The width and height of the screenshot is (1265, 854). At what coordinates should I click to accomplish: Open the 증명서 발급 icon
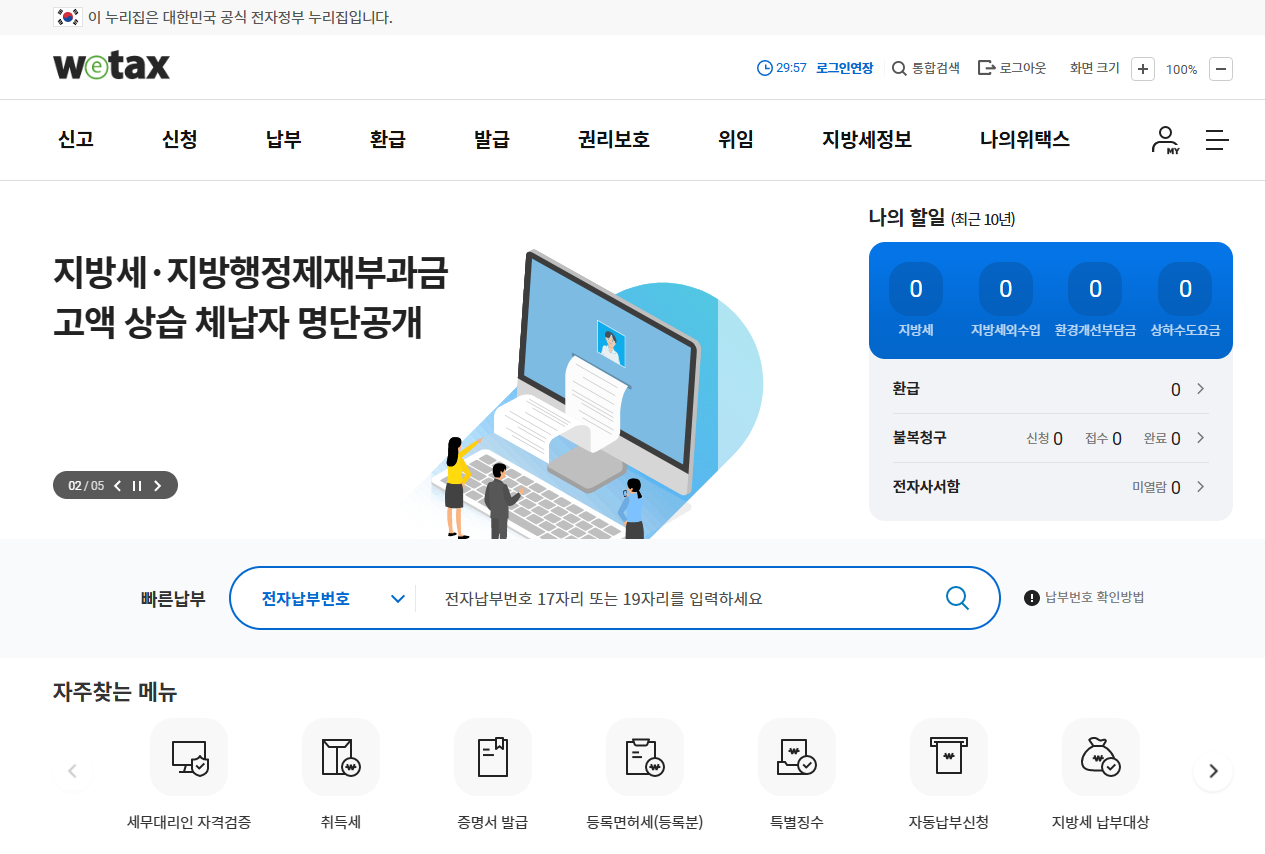tap(493, 757)
